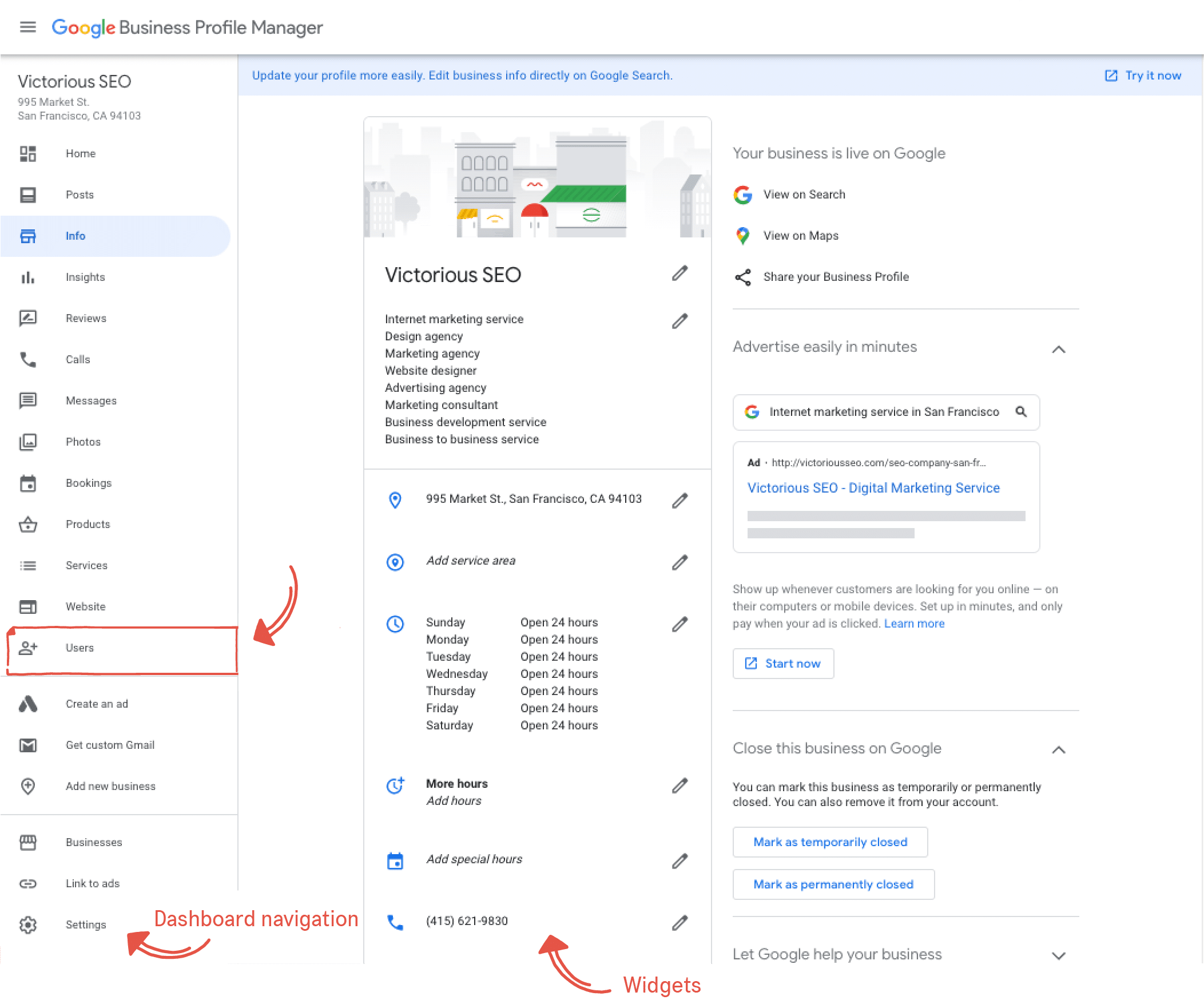Click the Messages sidebar icon
Screen dimensions: 1204x1000
coord(27,401)
